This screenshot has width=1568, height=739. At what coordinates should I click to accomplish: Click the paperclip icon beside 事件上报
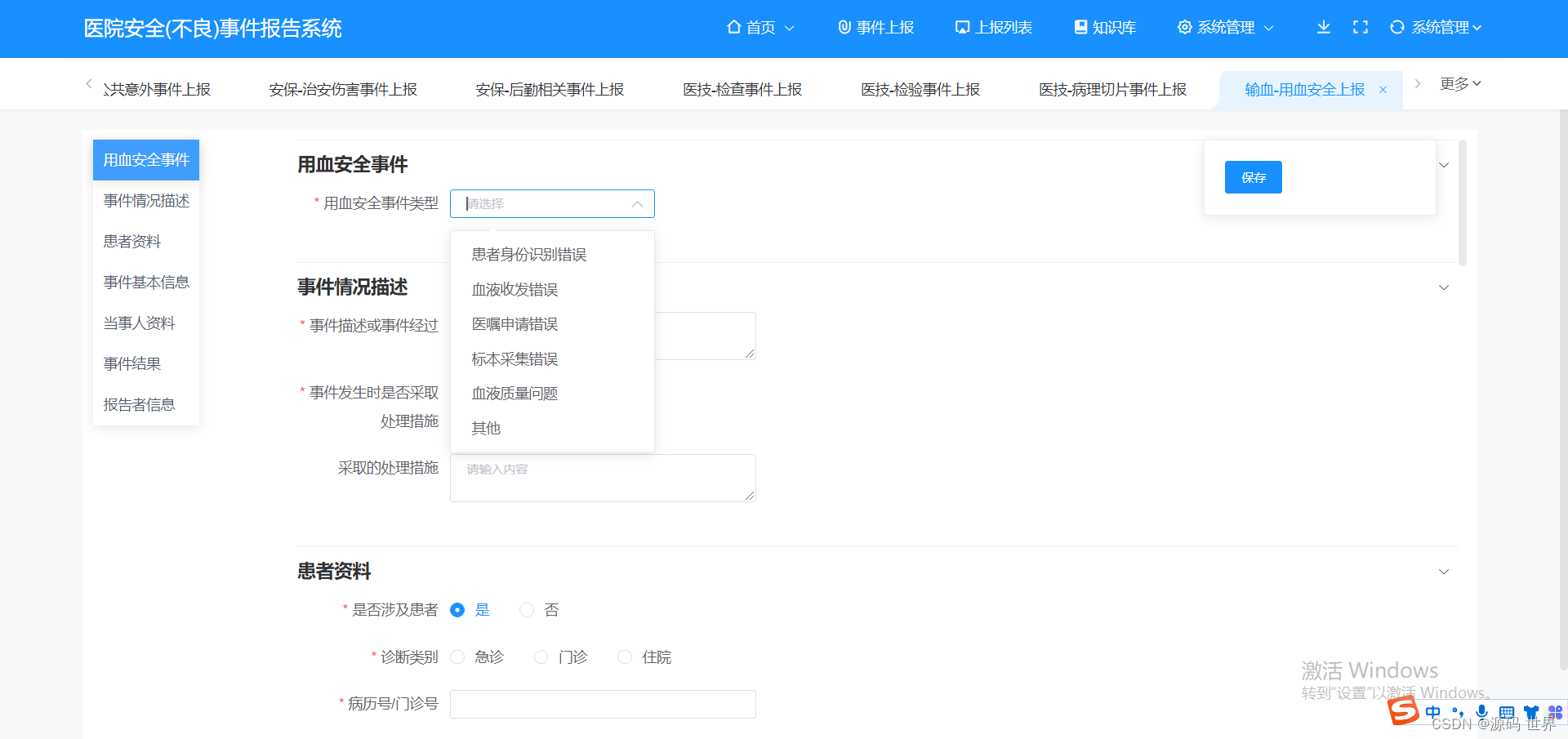point(844,27)
